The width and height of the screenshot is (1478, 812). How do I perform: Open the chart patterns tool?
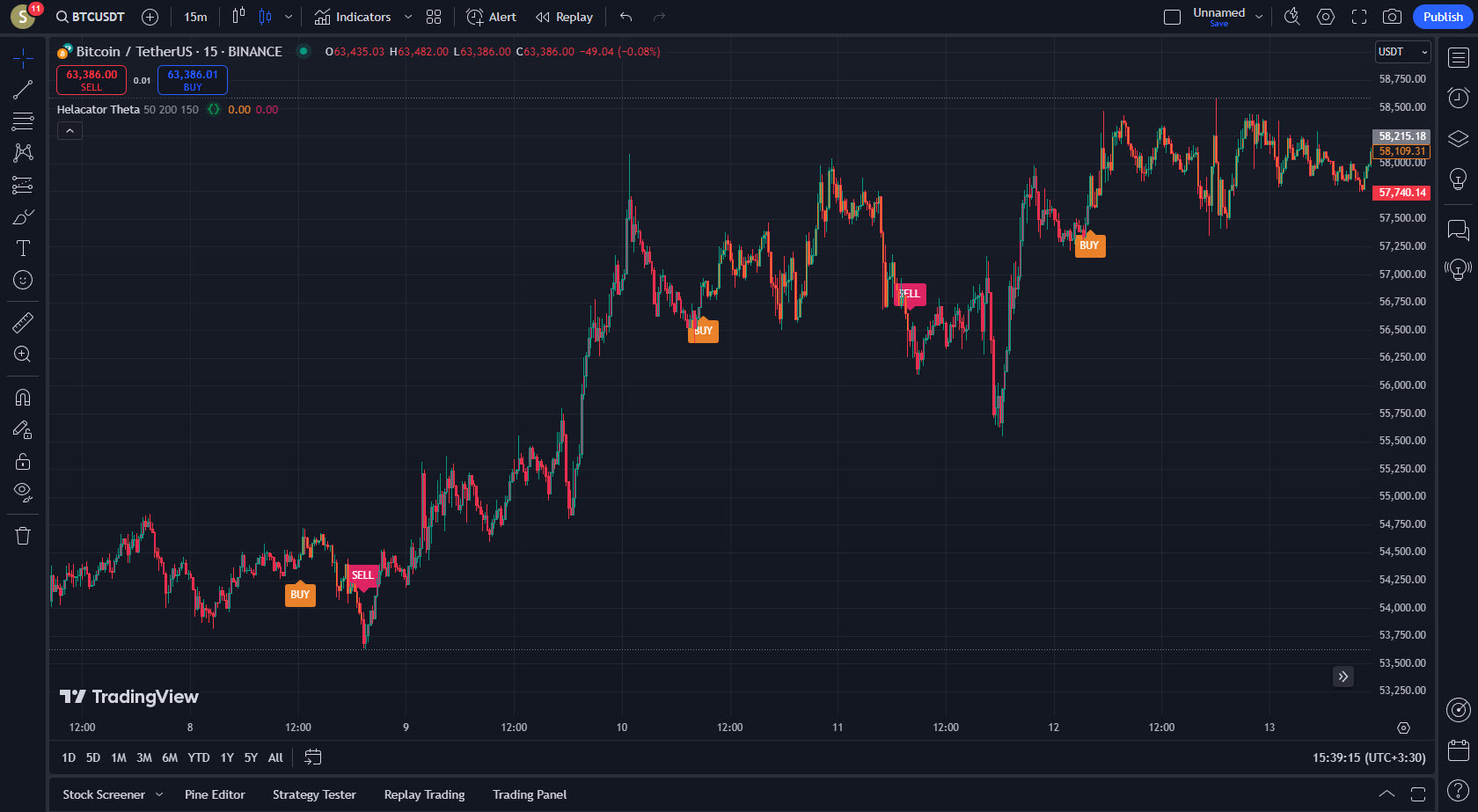click(x=23, y=153)
